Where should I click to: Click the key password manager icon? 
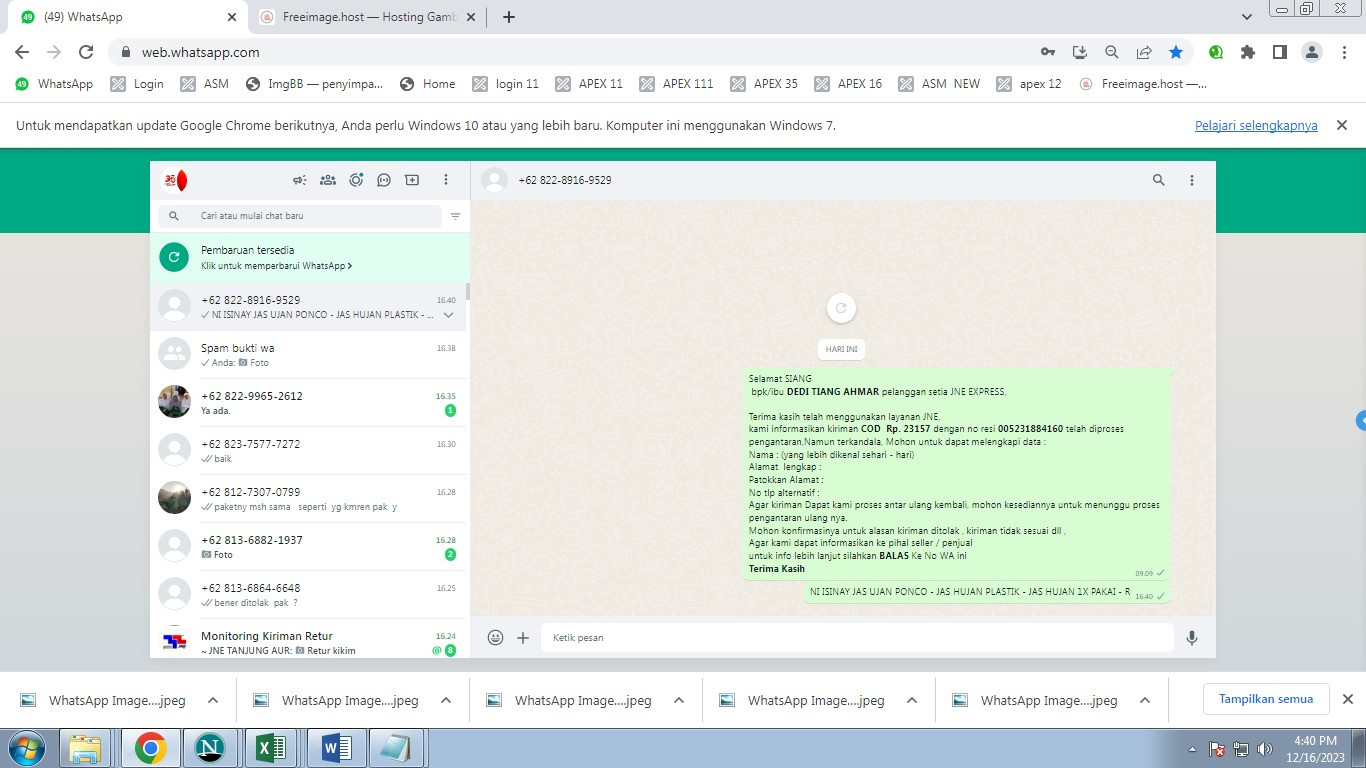(x=1047, y=52)
